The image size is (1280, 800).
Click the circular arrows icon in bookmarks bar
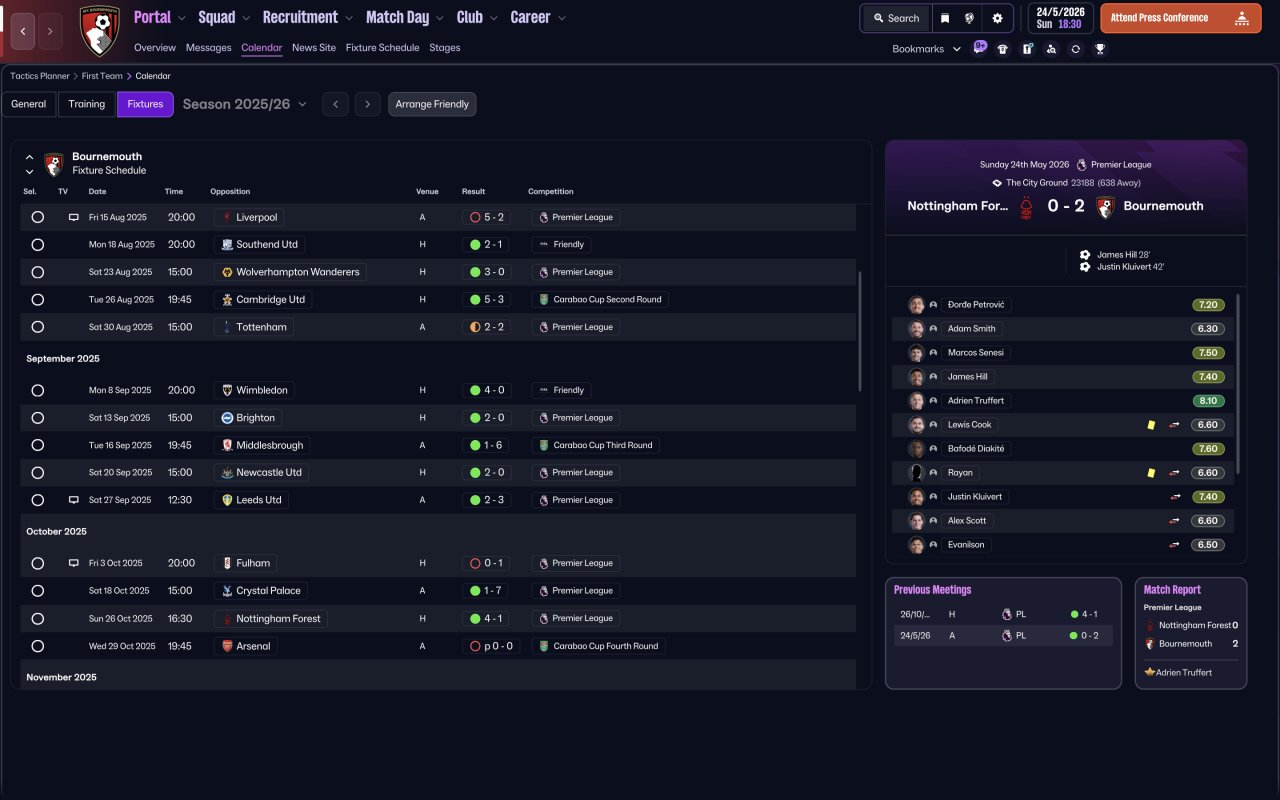click(x=1075, y=49)
